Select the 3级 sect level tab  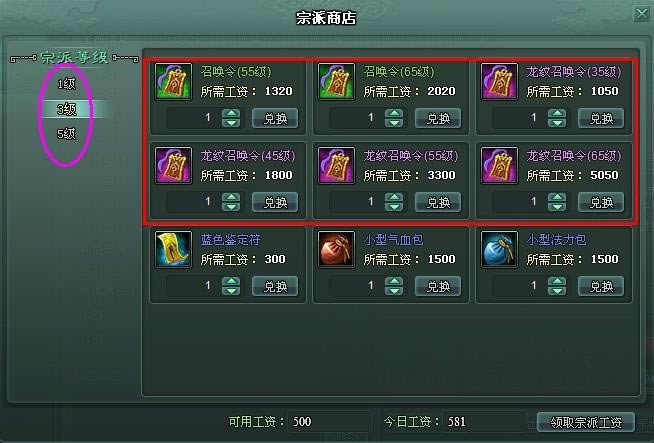click(66, 109)
